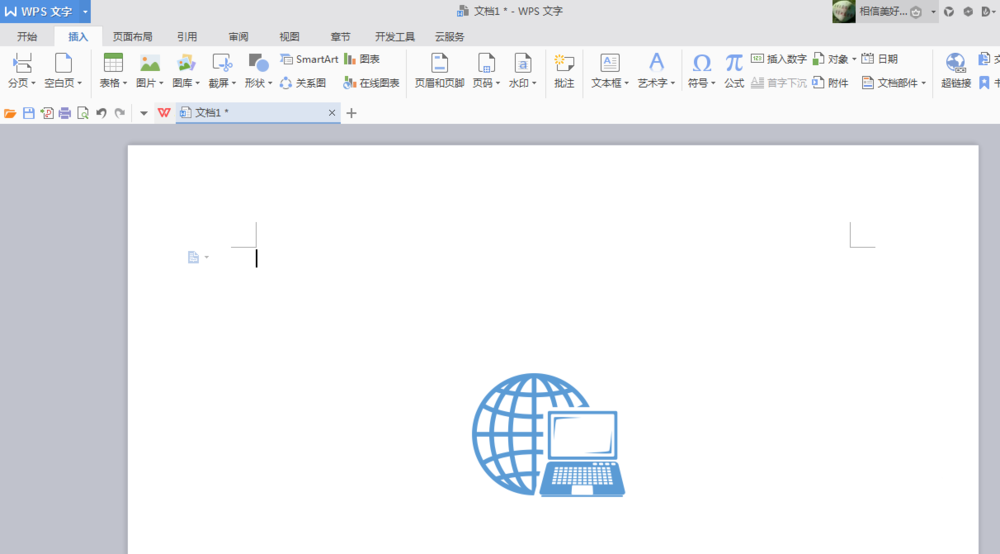Screen dimensions: 1000x554
Task: Insert a 超链接 hyperlink
Action: 956,64
